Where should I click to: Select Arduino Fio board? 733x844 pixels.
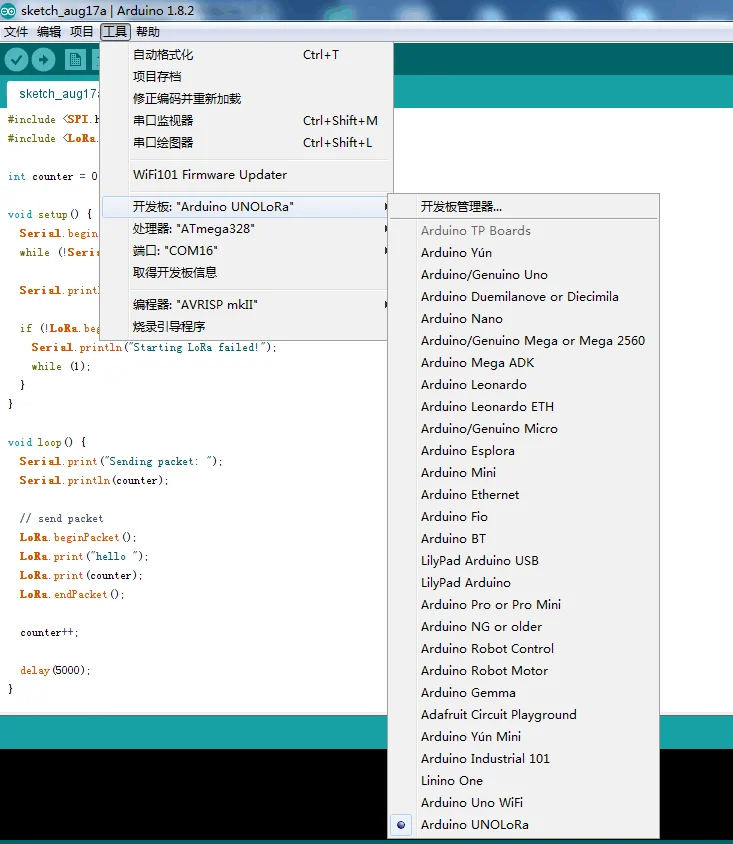pos(523,517)
